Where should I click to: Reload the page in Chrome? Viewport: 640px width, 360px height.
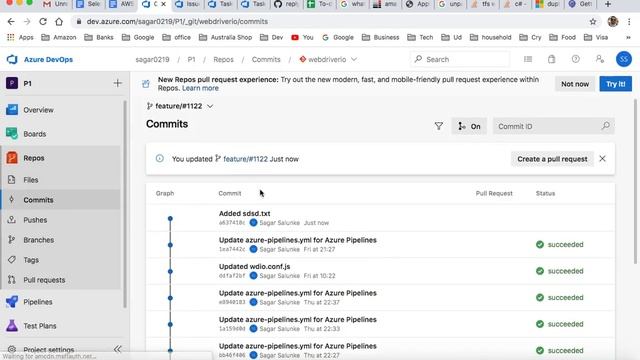click(x=43, y=22)
